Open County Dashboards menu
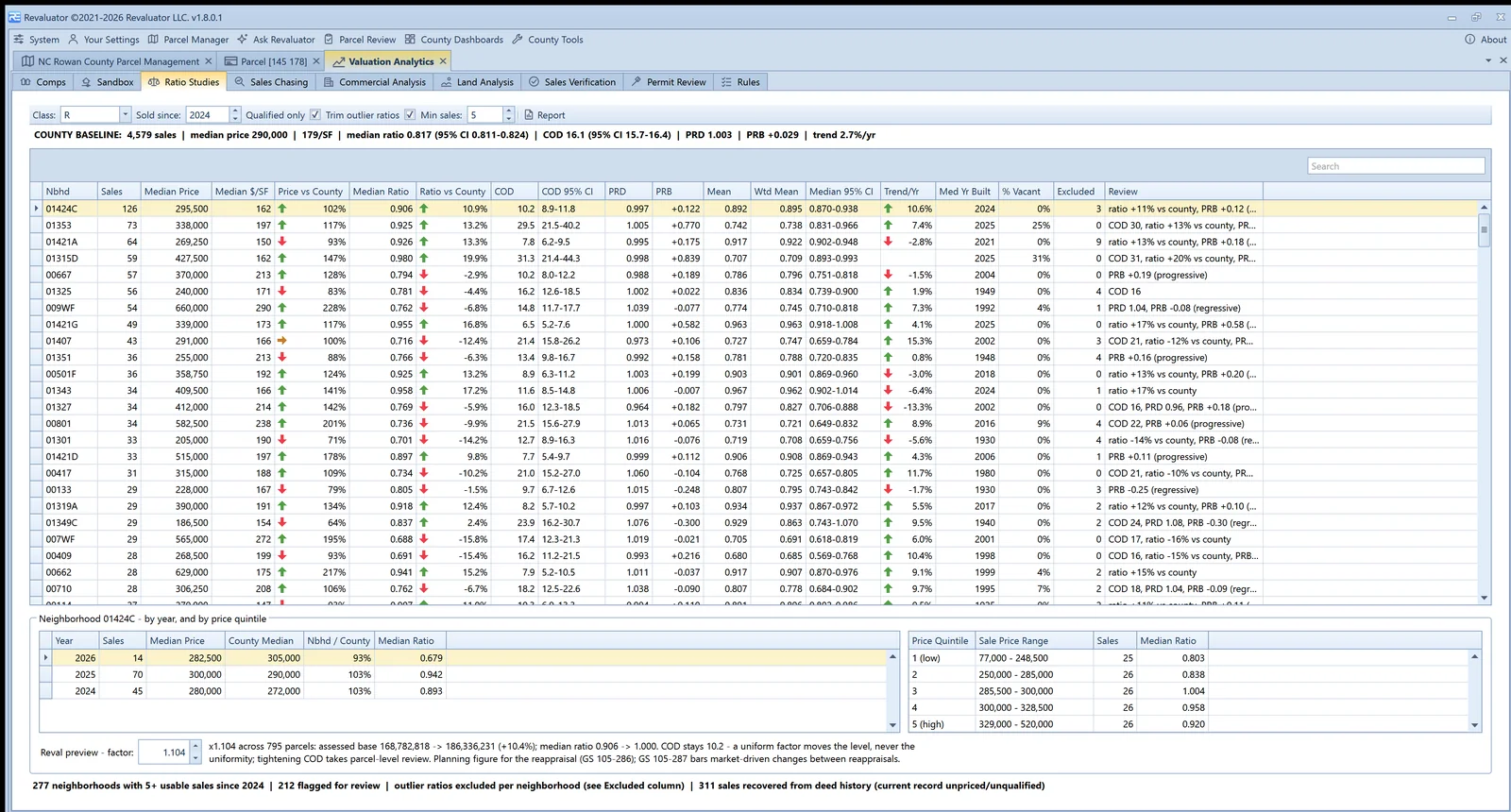This screenshot has height=812, width=1511. tap(454, 40)
